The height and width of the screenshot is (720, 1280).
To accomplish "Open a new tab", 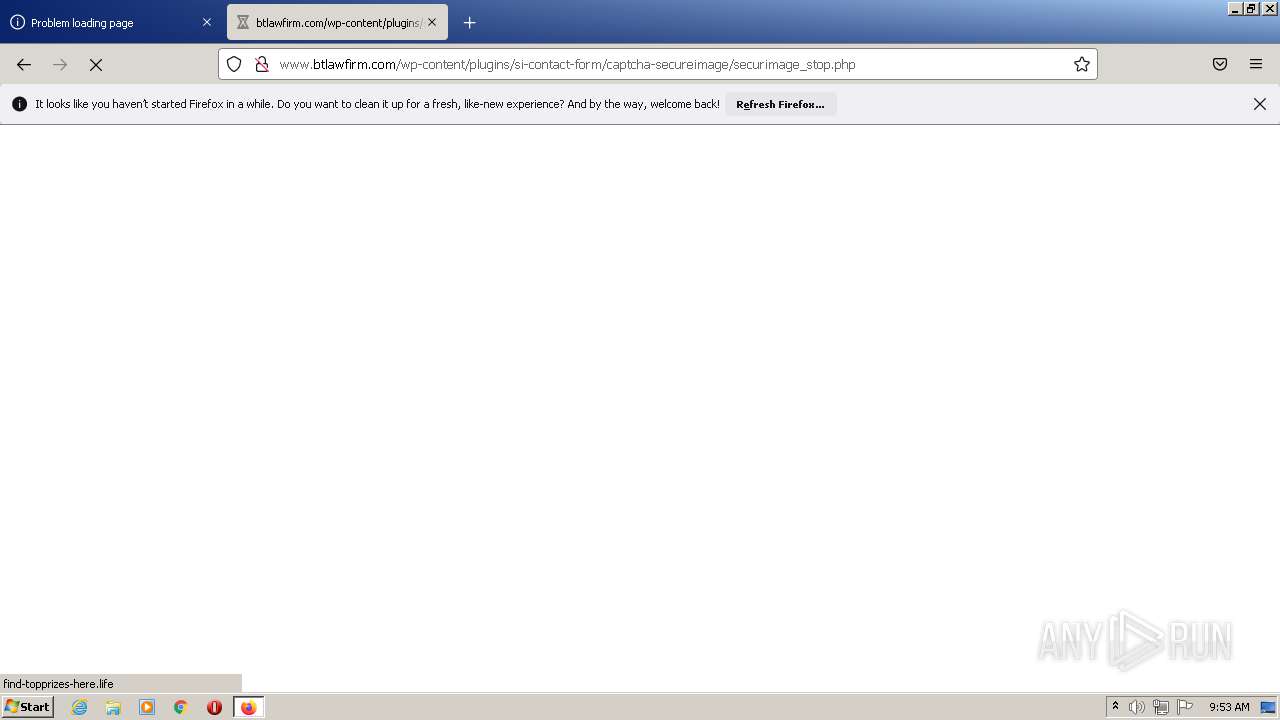I will 470,22.
